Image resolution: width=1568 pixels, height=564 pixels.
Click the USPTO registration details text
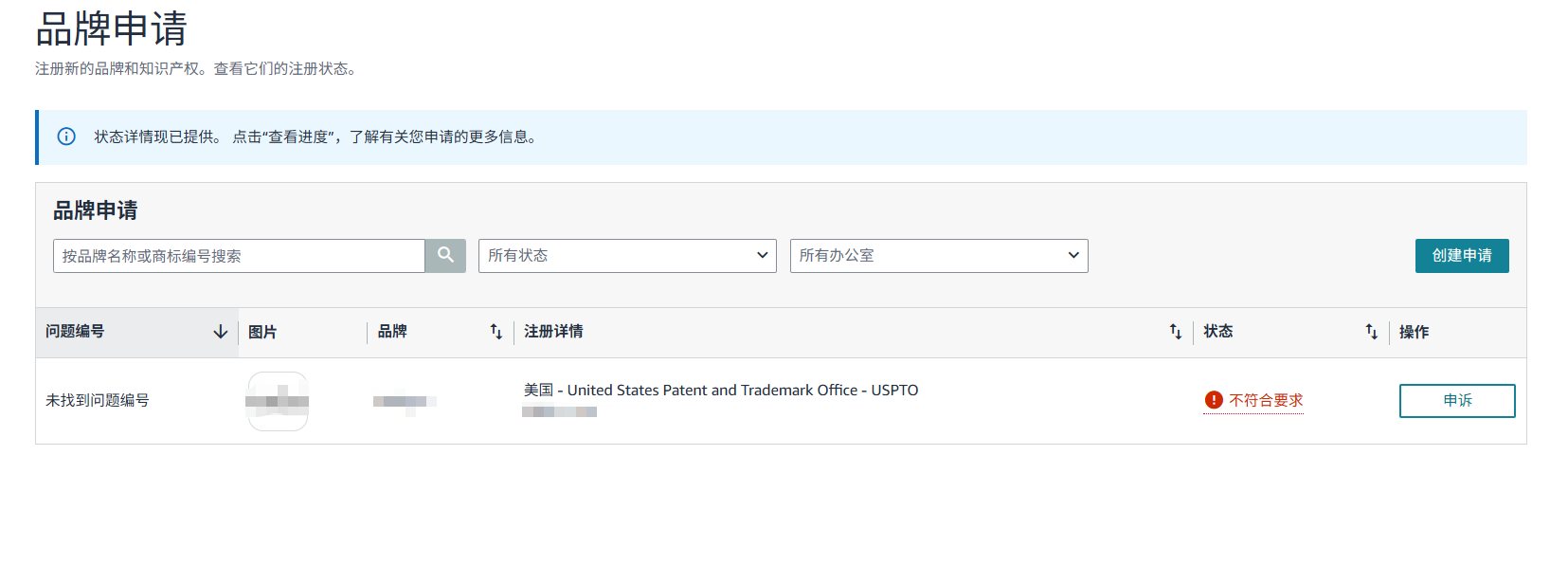[721, 390]
